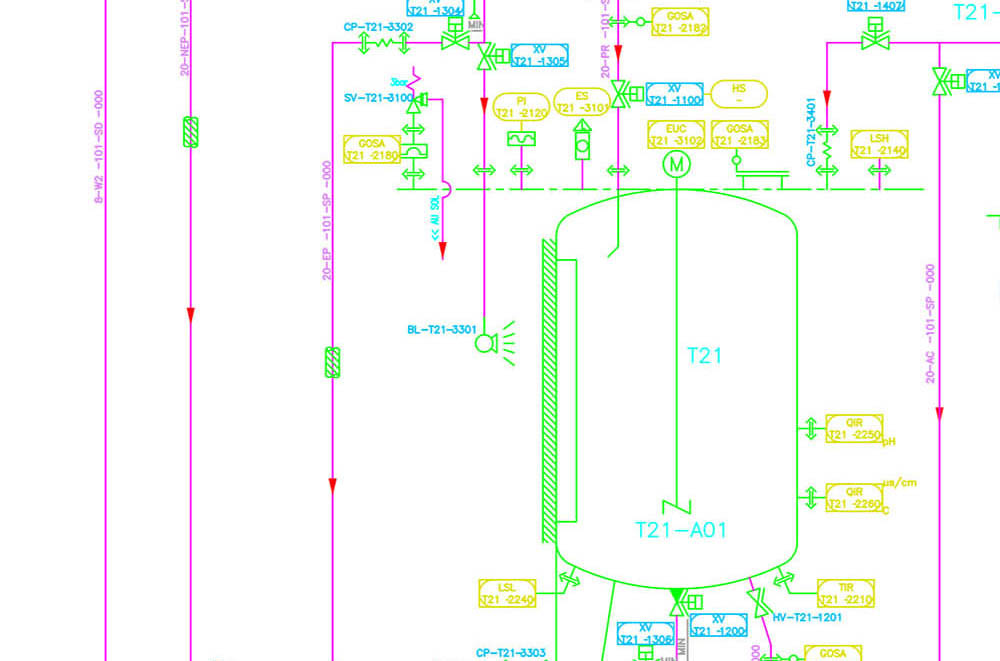This screenshot has width=1000, height=661.
Task: Click the T21-A01 agitator label
Action: point(681,530)
